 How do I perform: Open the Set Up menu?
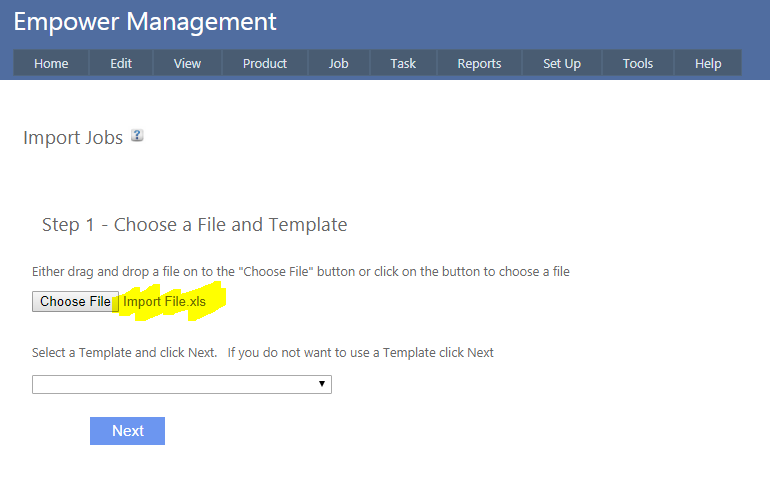tap(562, 63)
